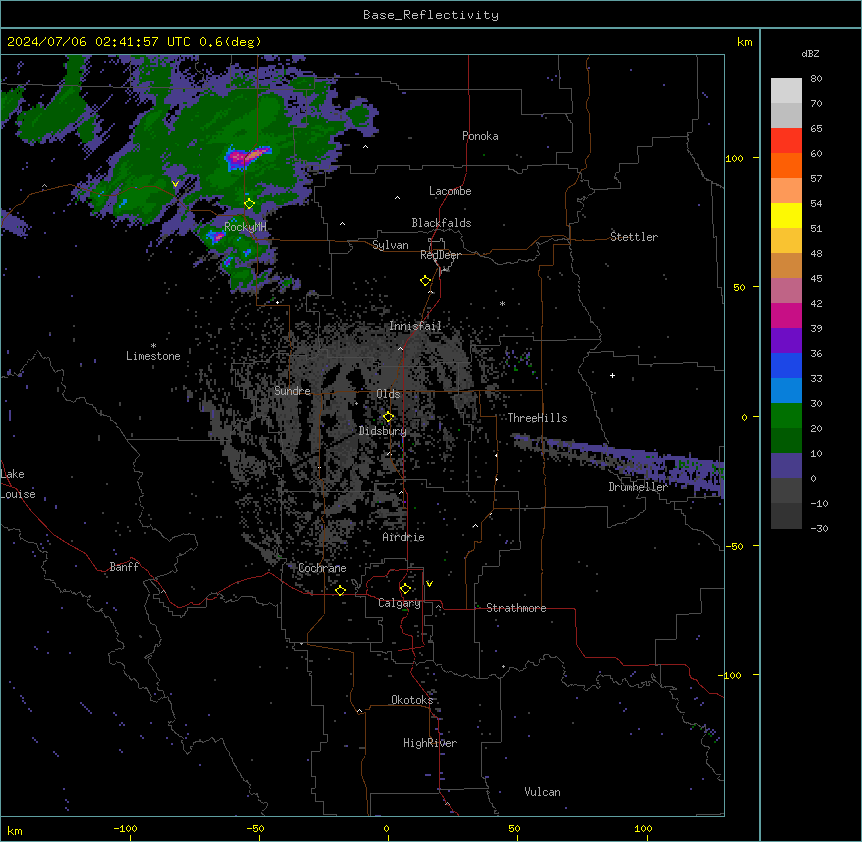Image resolution: width=862 pixels, height=842 pixels.
Task: Select the yellow V marker east of Calgary
Action: (x=429, y=584)
